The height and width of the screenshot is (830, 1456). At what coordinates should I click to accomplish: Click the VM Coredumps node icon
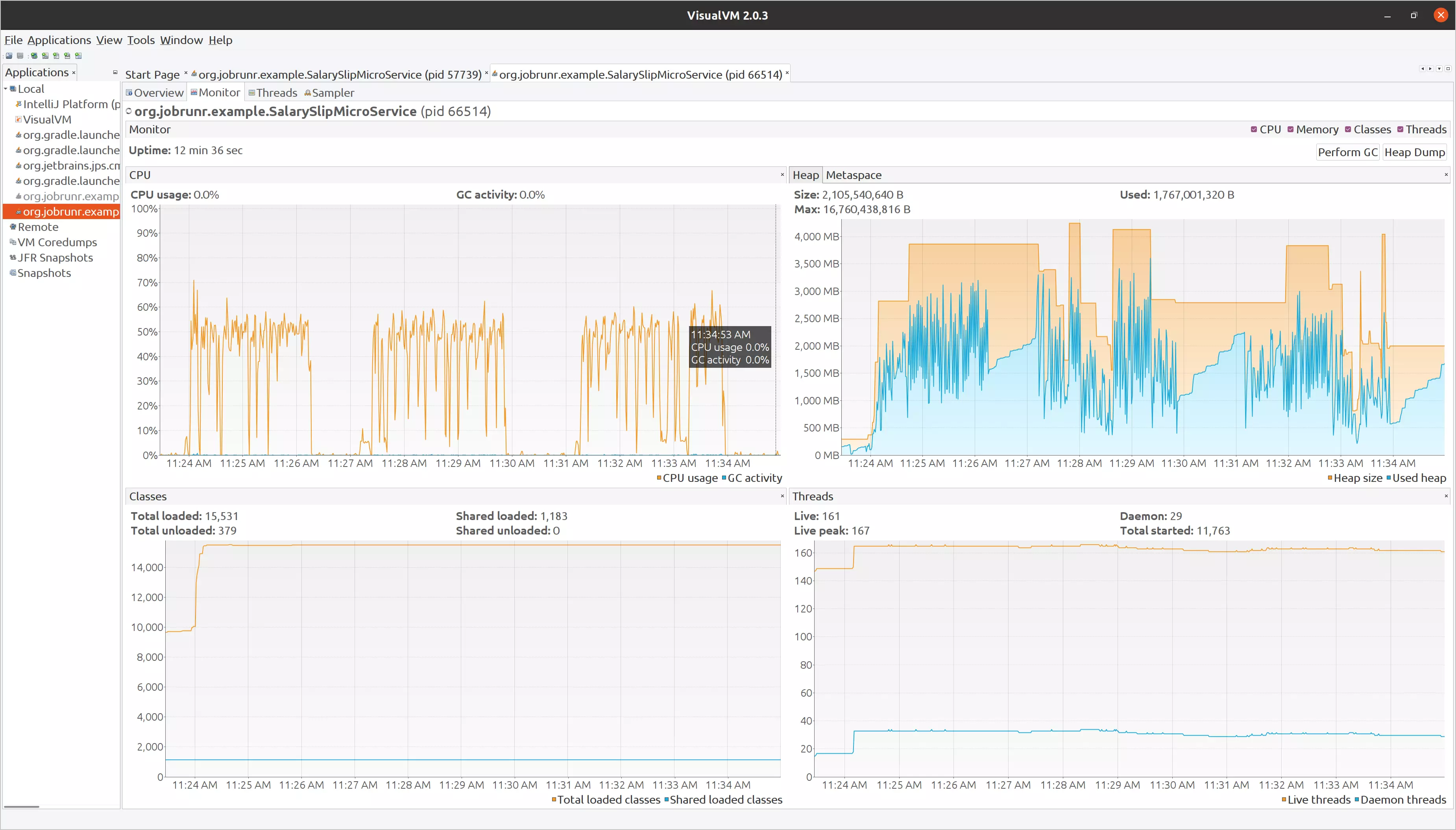pos(13,242)
